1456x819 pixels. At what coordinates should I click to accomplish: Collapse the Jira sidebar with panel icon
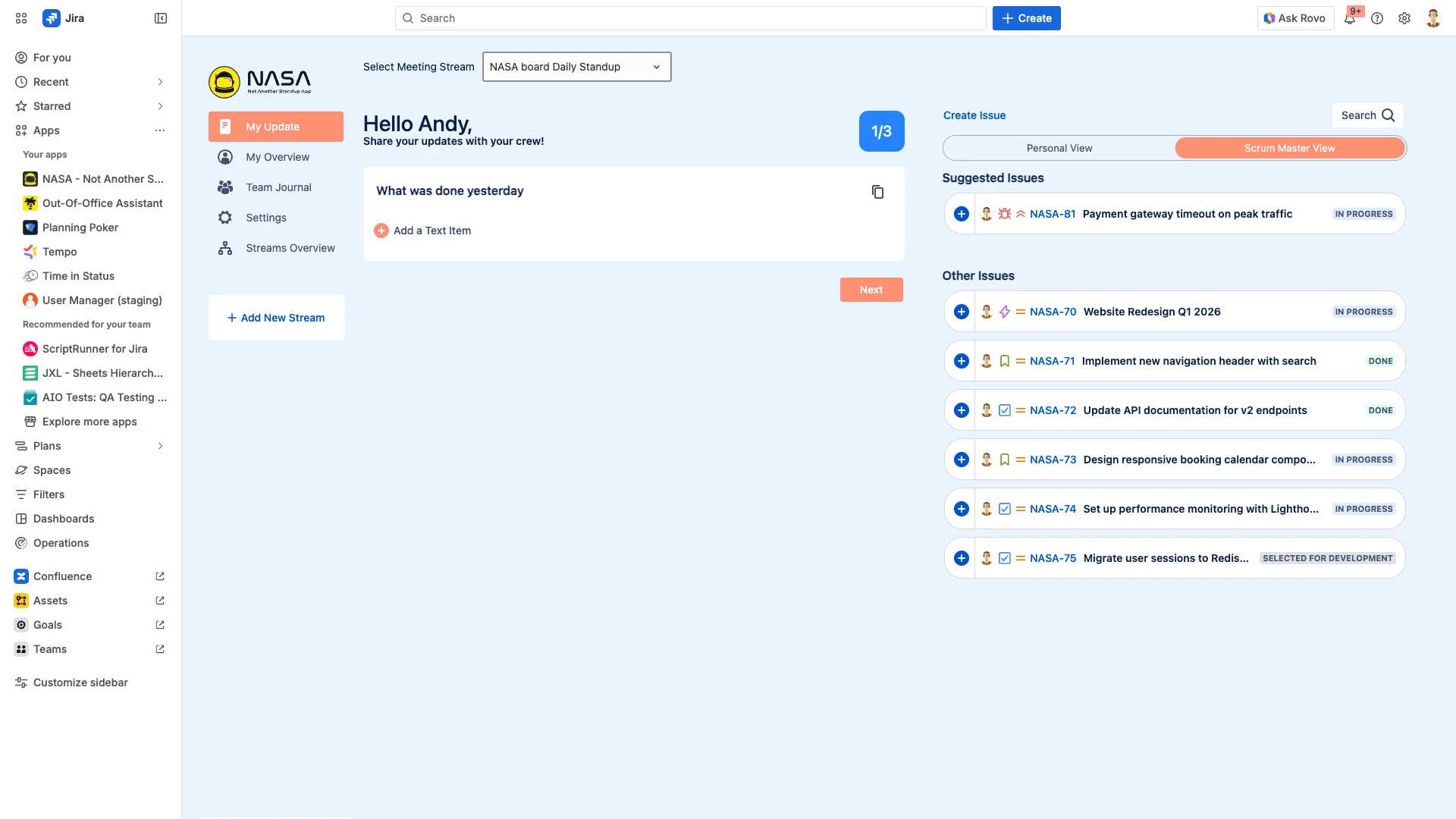pyautogui.click(x=161, y=18)
